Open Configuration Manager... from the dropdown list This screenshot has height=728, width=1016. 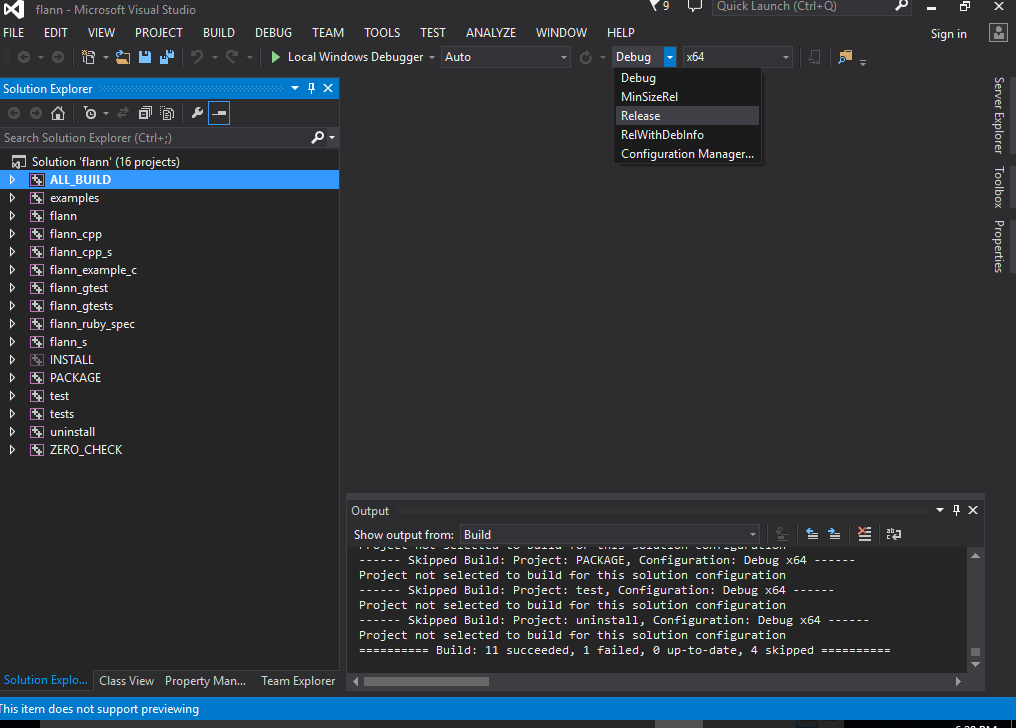pyautogui.click(x=687, y=154)
